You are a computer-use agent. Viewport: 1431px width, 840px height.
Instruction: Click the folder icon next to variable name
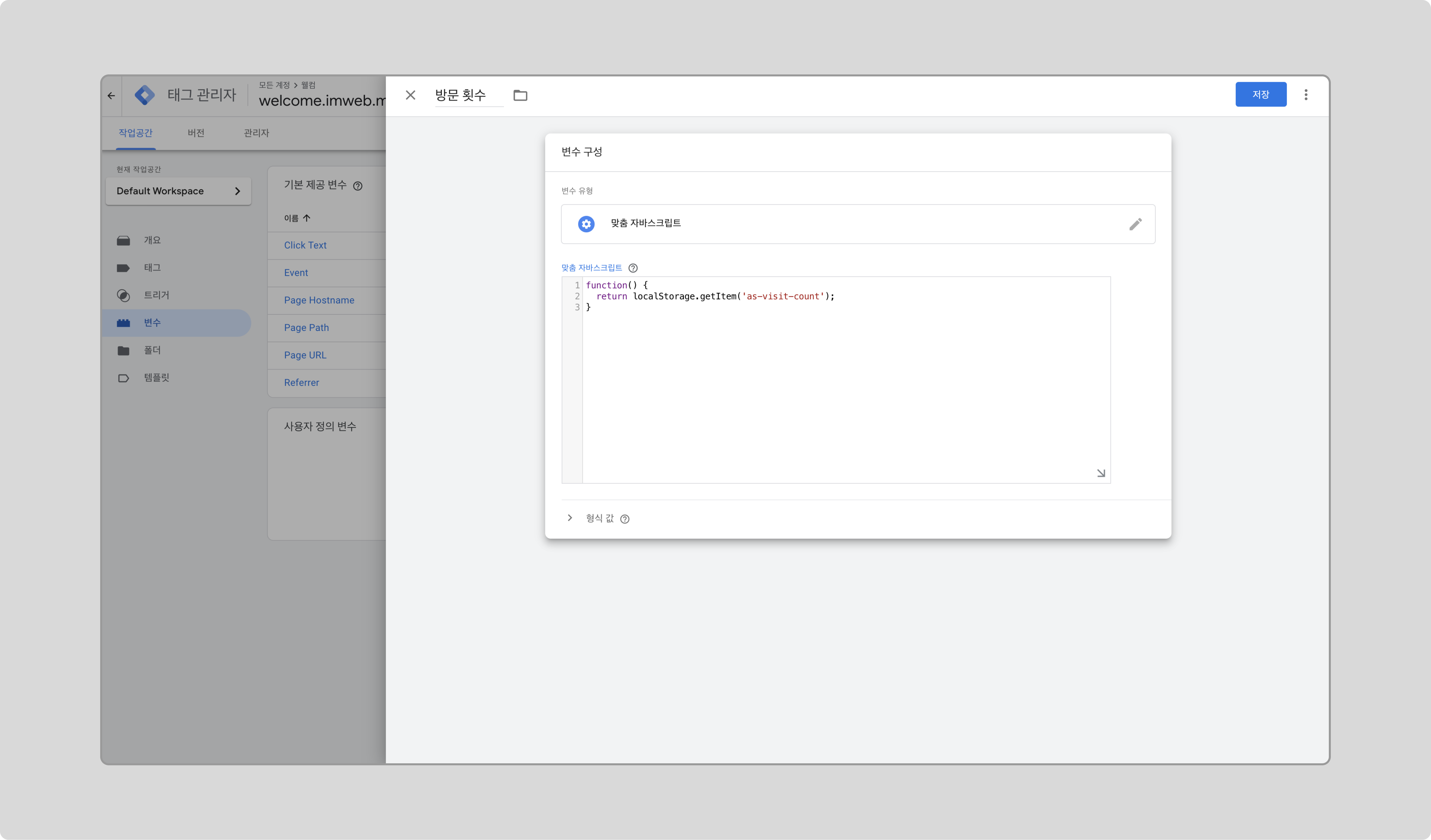point(520,95)
